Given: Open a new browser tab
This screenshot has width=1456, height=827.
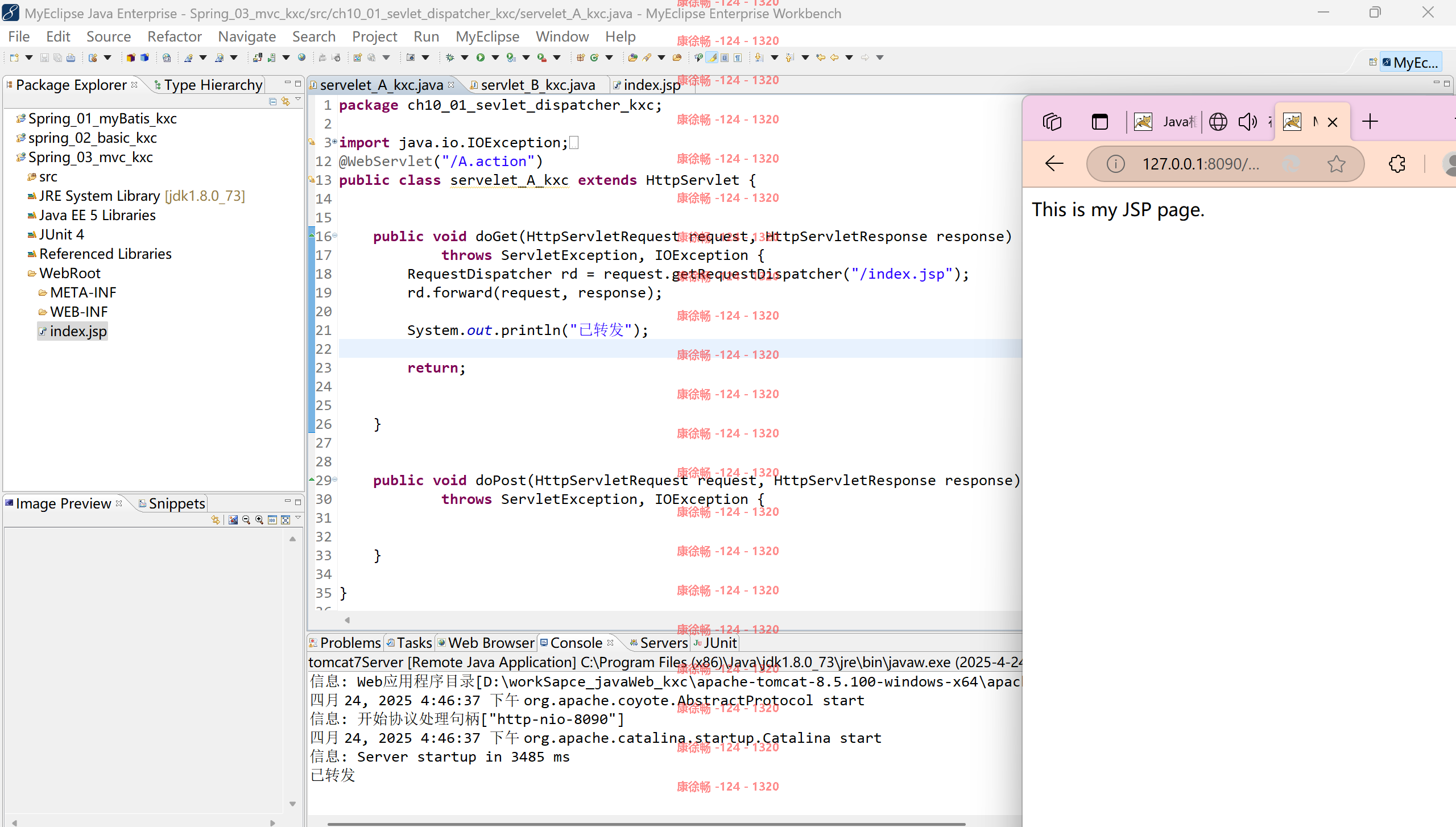Looking at the screenshot, I should click(x=1370, y=122).
